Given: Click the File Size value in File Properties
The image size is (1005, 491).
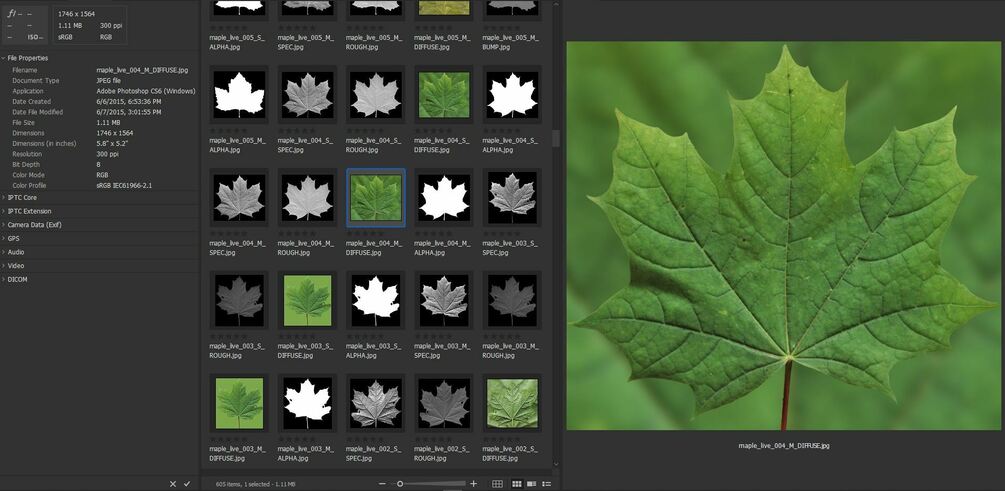Looking at the screenshot, I should point(108,122).
